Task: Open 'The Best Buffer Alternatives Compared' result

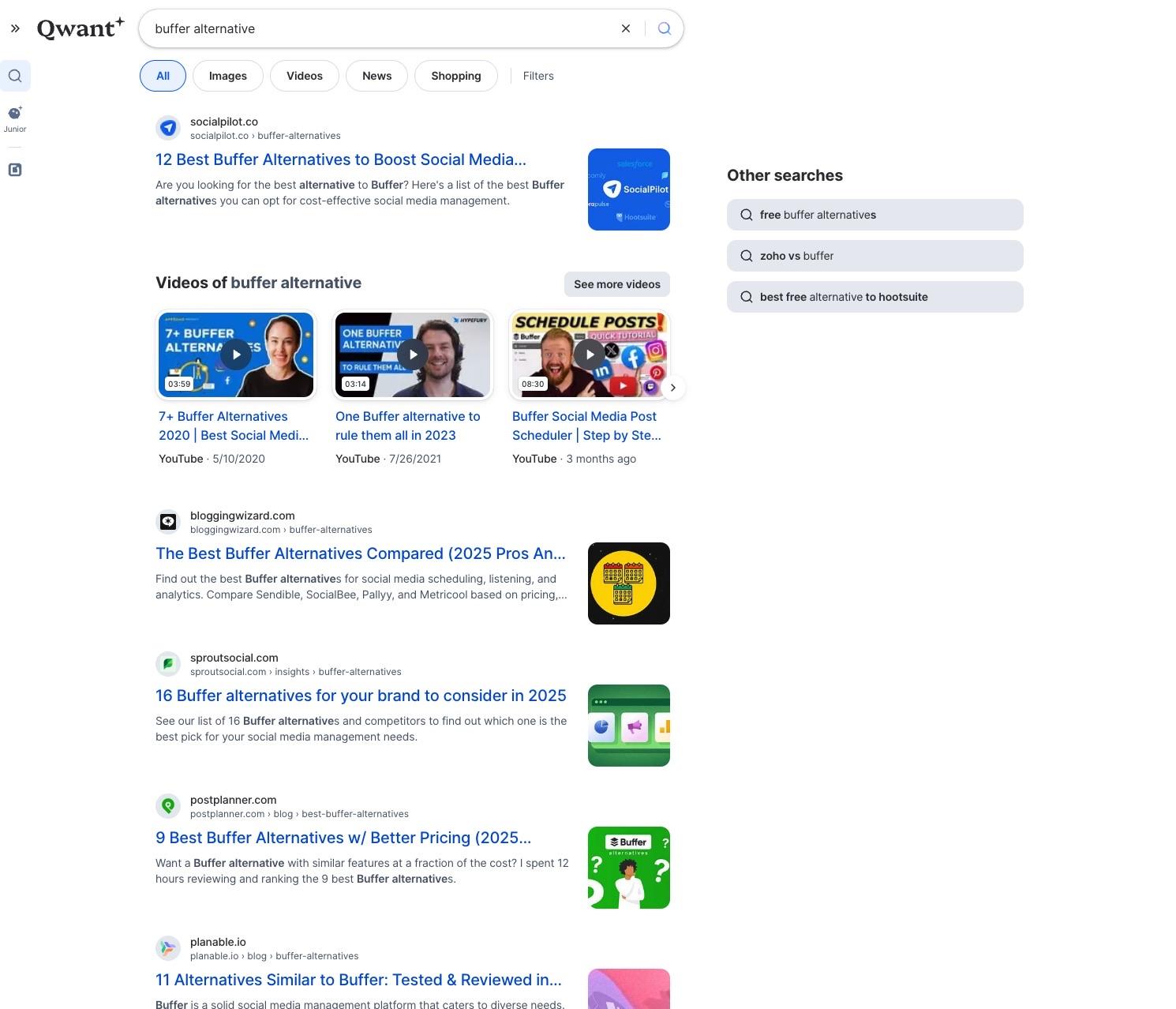Action: (361, 553)
